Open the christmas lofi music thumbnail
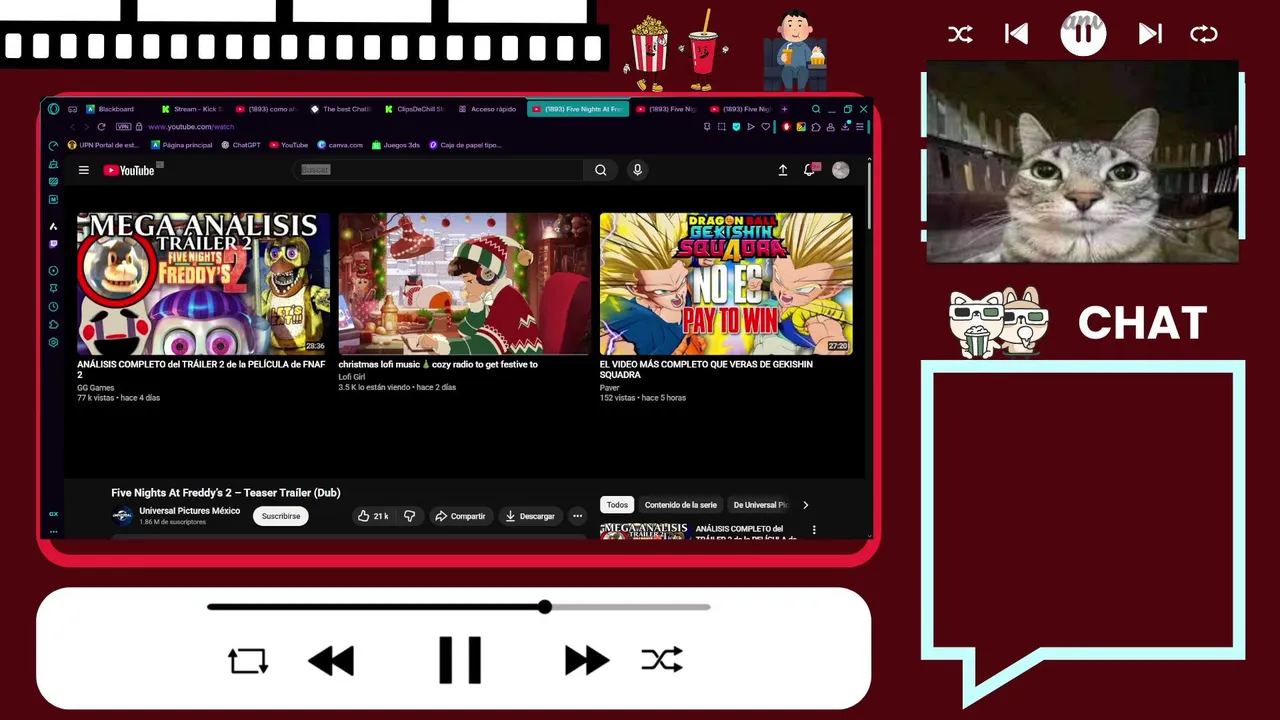Screen dimensions: 1280x720 pos(464,284)
